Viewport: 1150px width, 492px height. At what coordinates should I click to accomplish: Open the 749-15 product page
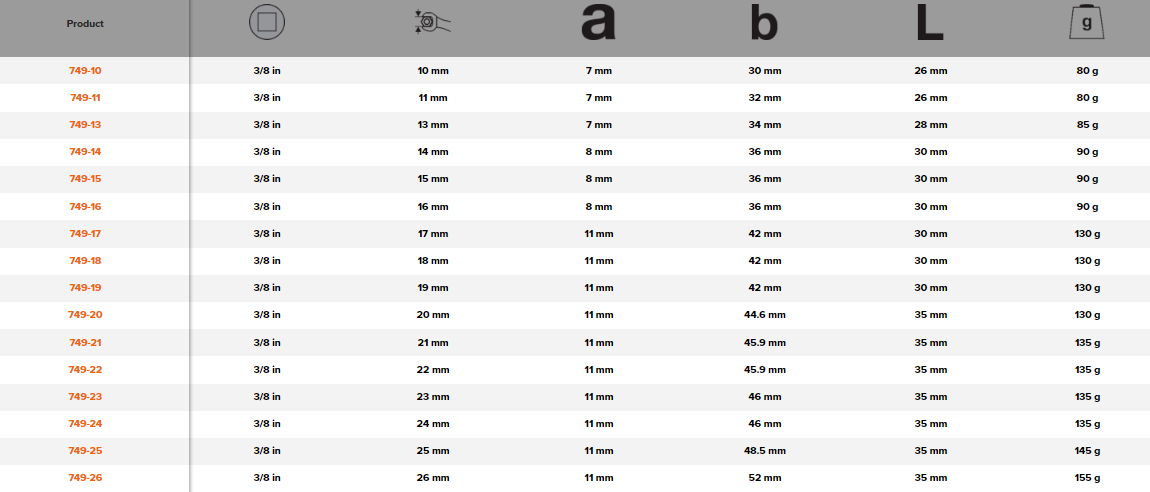point(85,179)
